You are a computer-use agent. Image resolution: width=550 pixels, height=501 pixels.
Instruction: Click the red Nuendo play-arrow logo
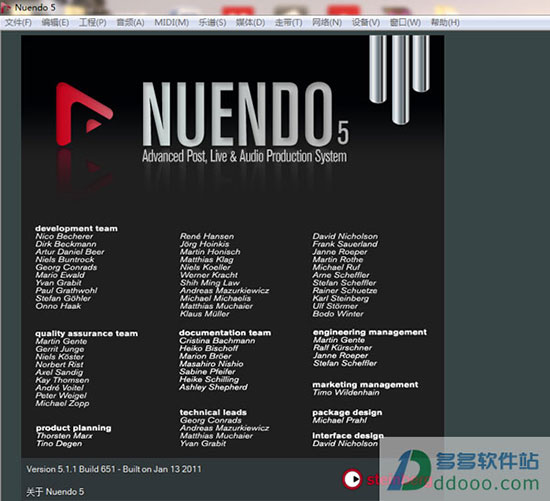tap(84, 114)
